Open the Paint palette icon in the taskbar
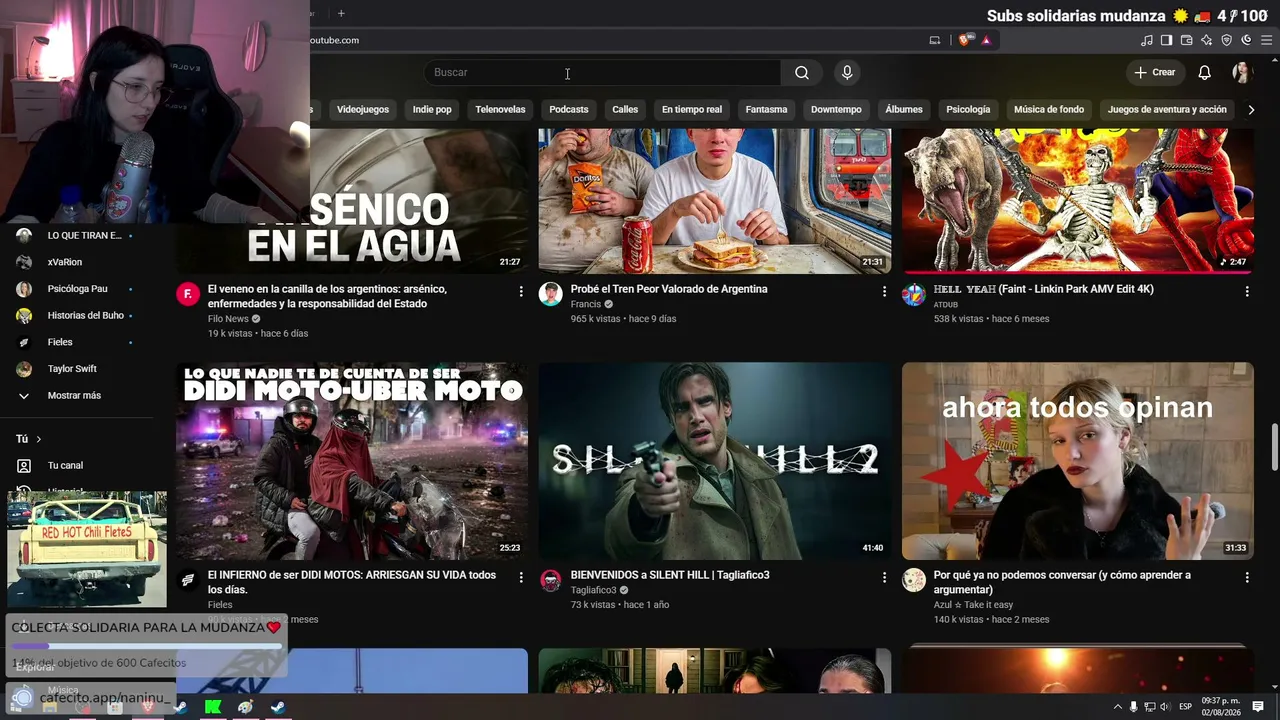The height and width of the screenshot is (720, 1280). click(245, 707)
